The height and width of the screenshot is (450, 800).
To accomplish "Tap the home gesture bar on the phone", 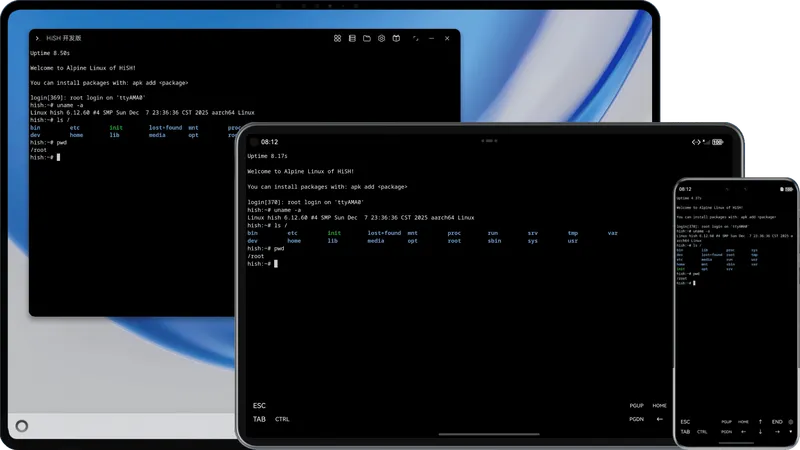I will click(x=736, y=443).
